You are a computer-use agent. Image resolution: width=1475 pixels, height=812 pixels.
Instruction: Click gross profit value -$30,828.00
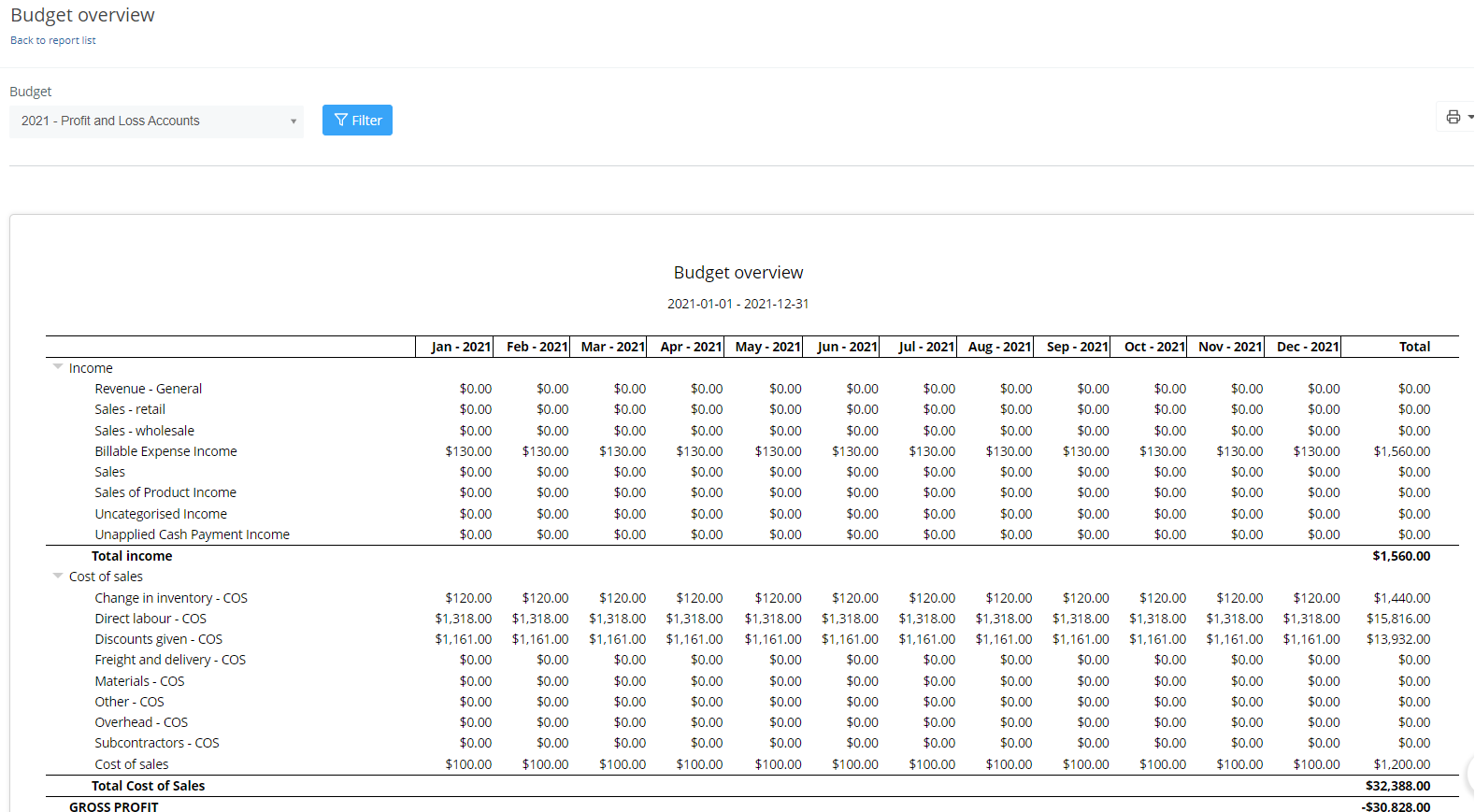tap(1396, 807)
